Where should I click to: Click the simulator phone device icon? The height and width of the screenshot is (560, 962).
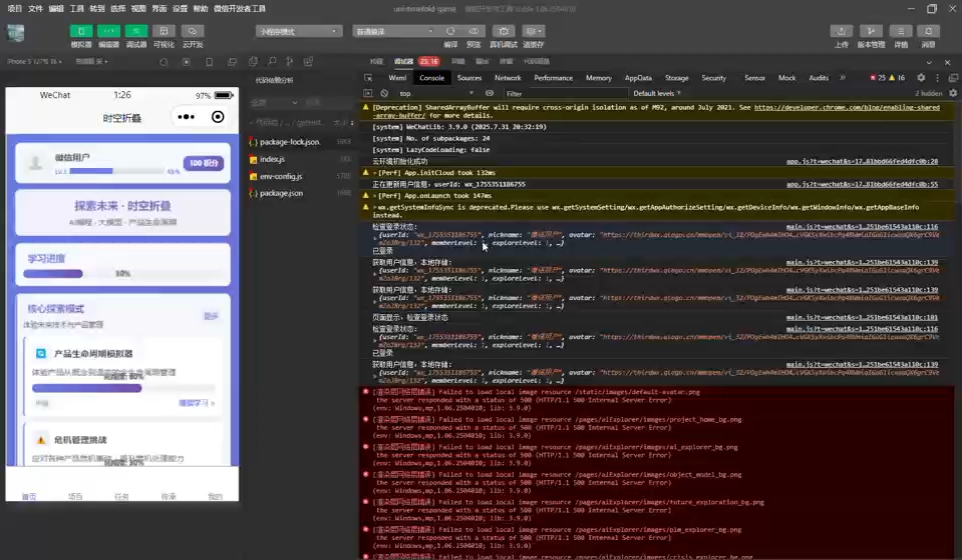(209, 62)
